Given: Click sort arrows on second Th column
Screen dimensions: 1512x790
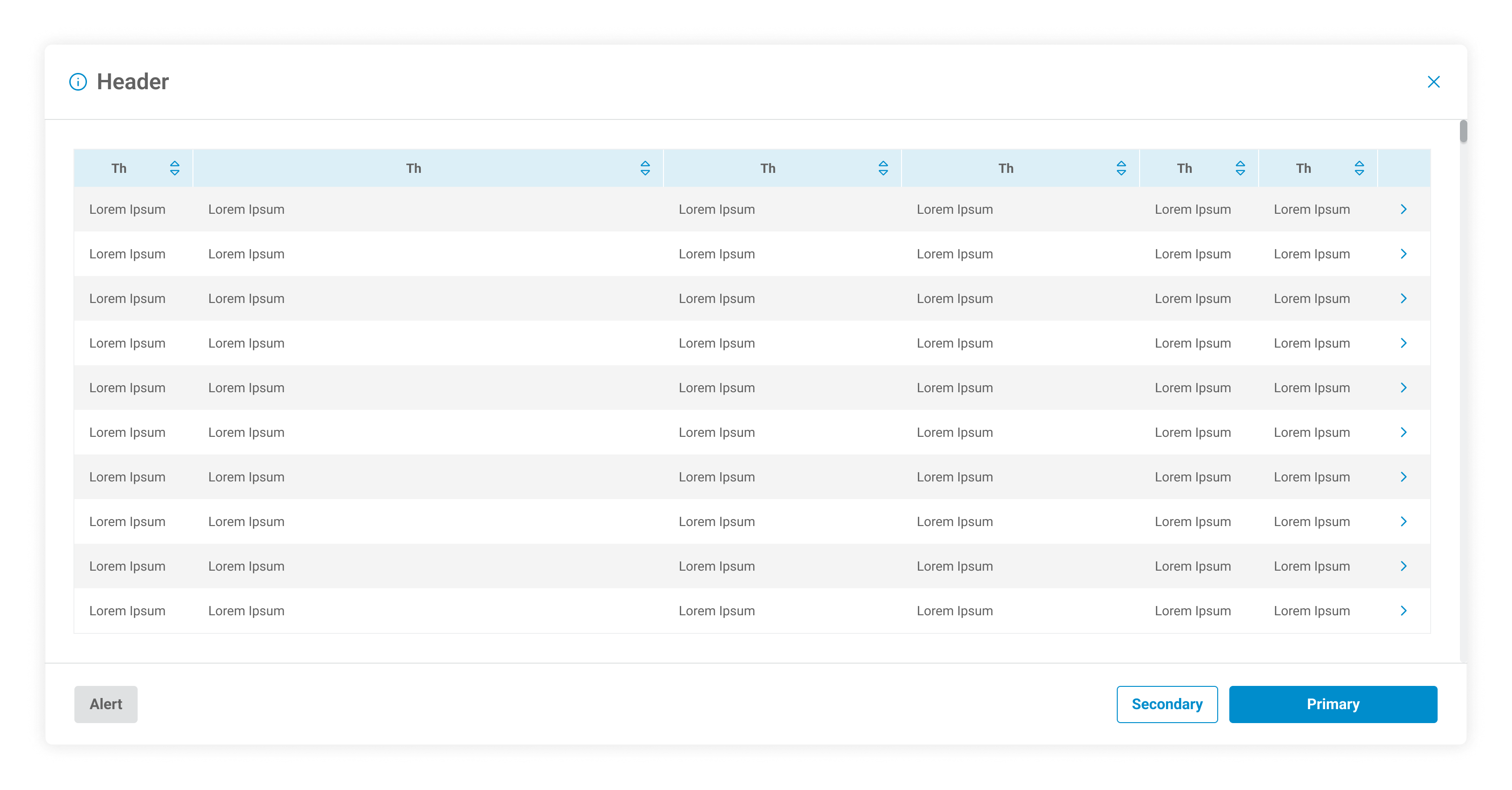Looking at the screenshot, I should coord(645,168).
